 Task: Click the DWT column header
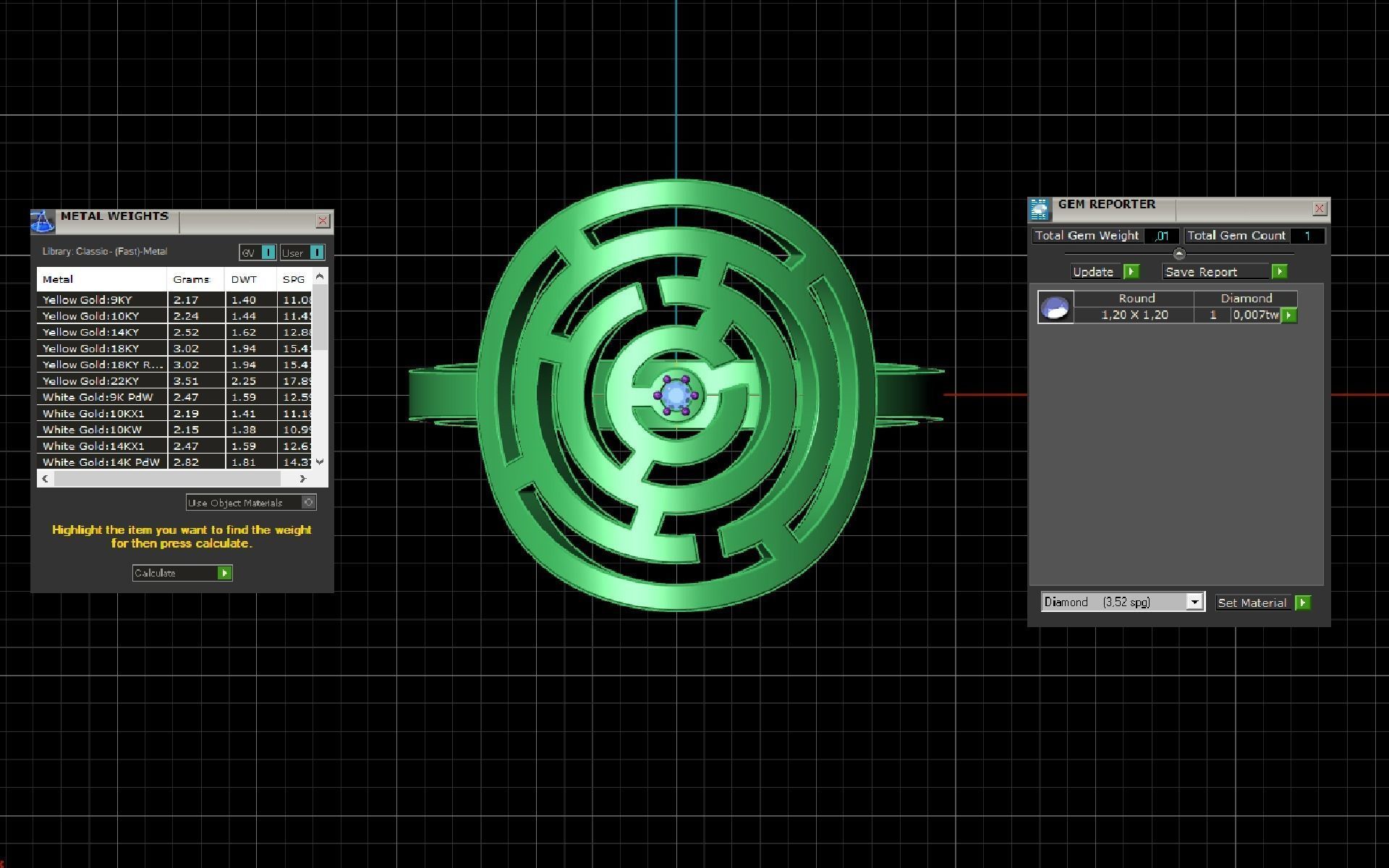click(251, 279)
